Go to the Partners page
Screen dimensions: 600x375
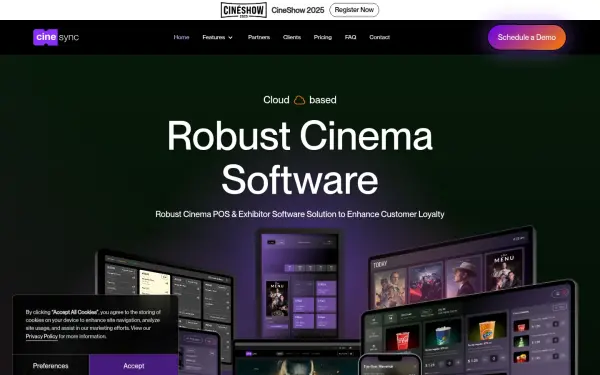click(259, 37)
